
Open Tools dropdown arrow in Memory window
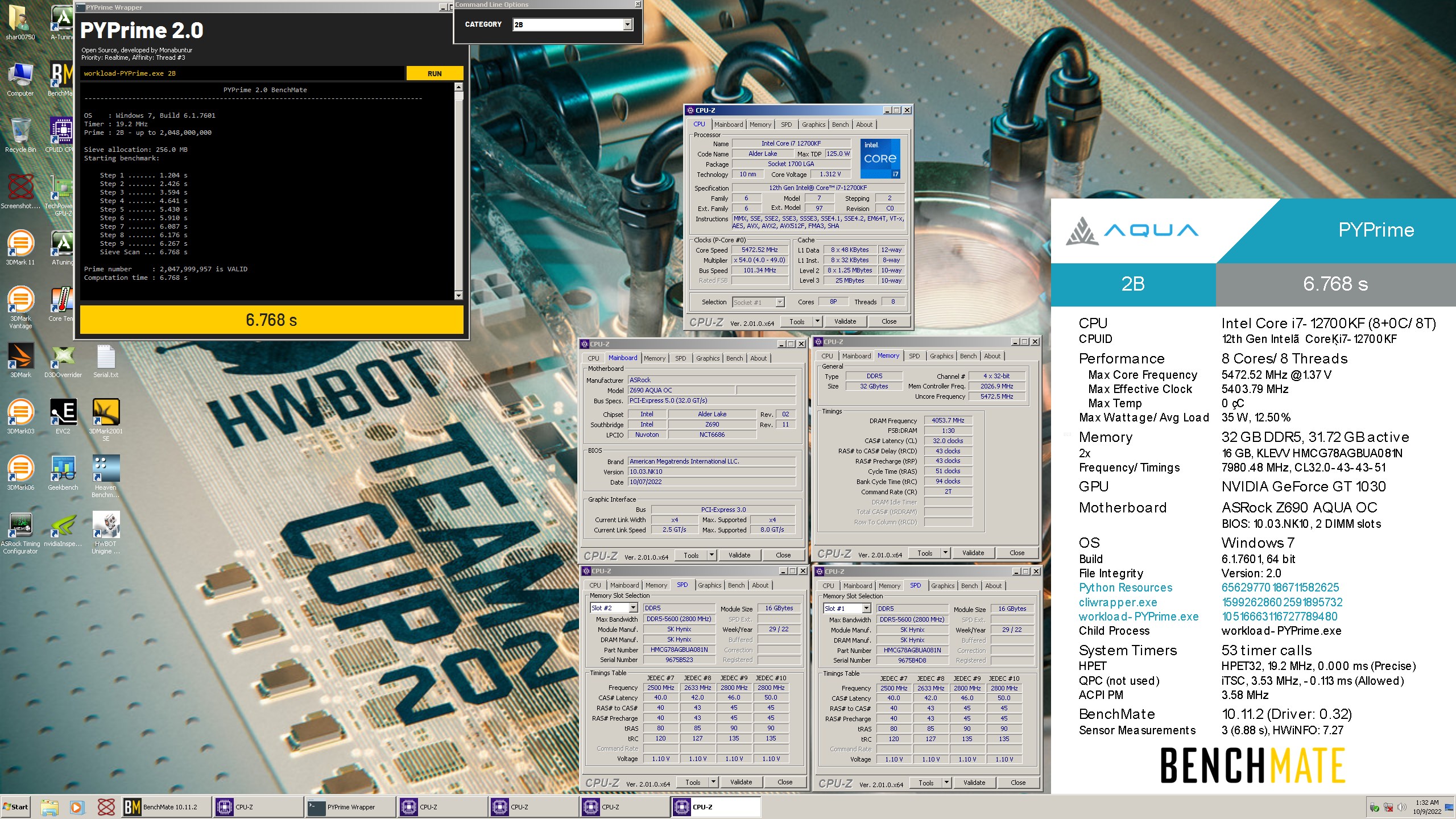945,553
